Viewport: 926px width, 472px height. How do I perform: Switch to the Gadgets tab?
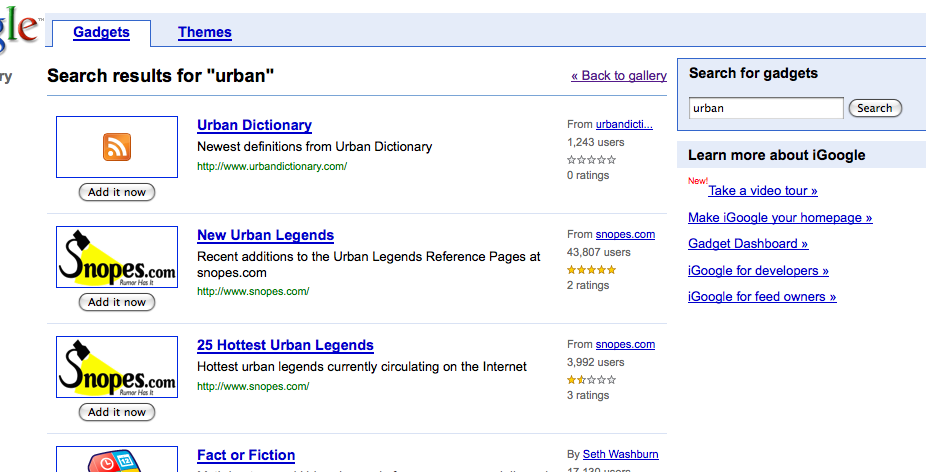pos(101,32)
